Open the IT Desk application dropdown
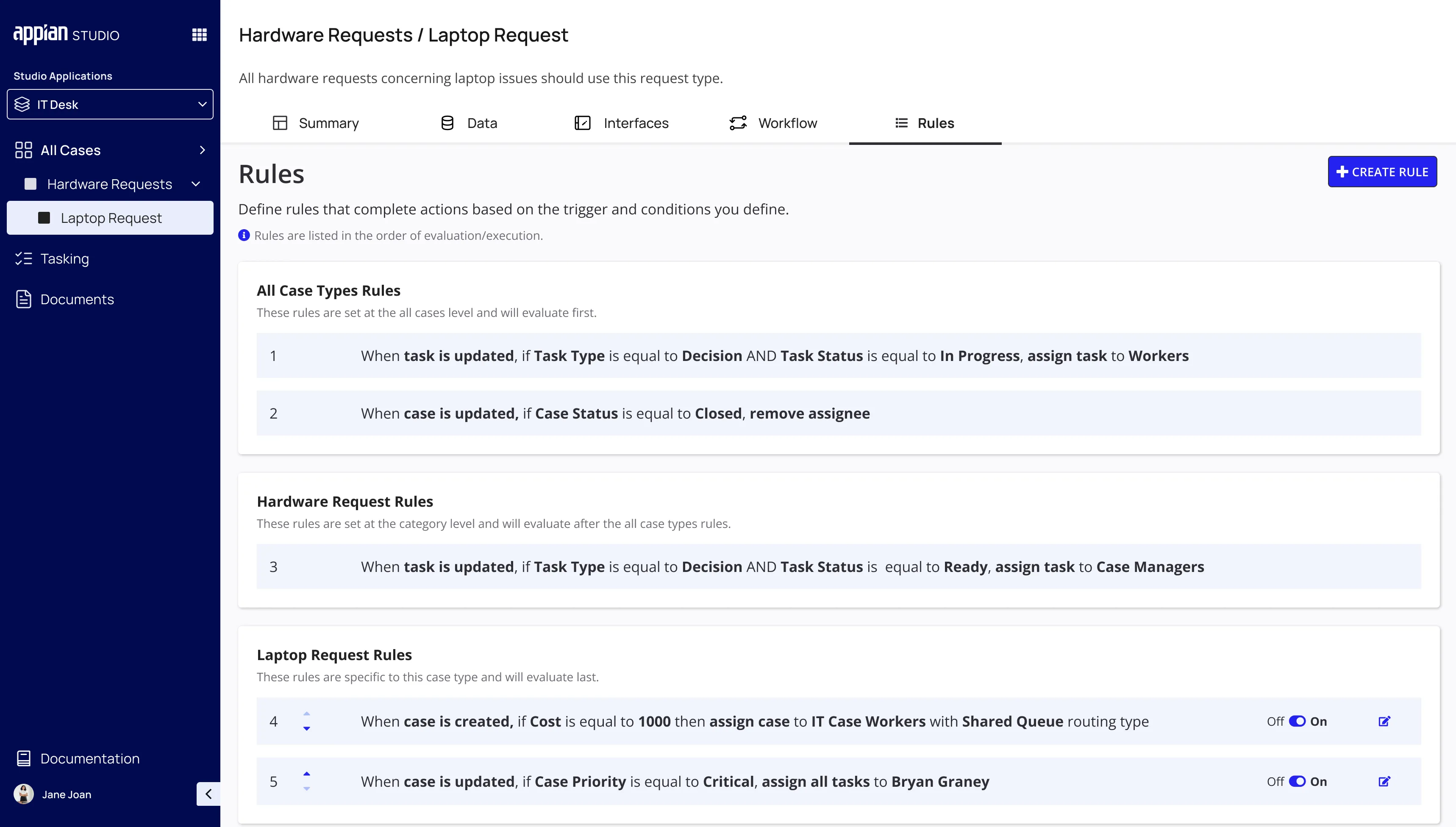 pos(110,105)
